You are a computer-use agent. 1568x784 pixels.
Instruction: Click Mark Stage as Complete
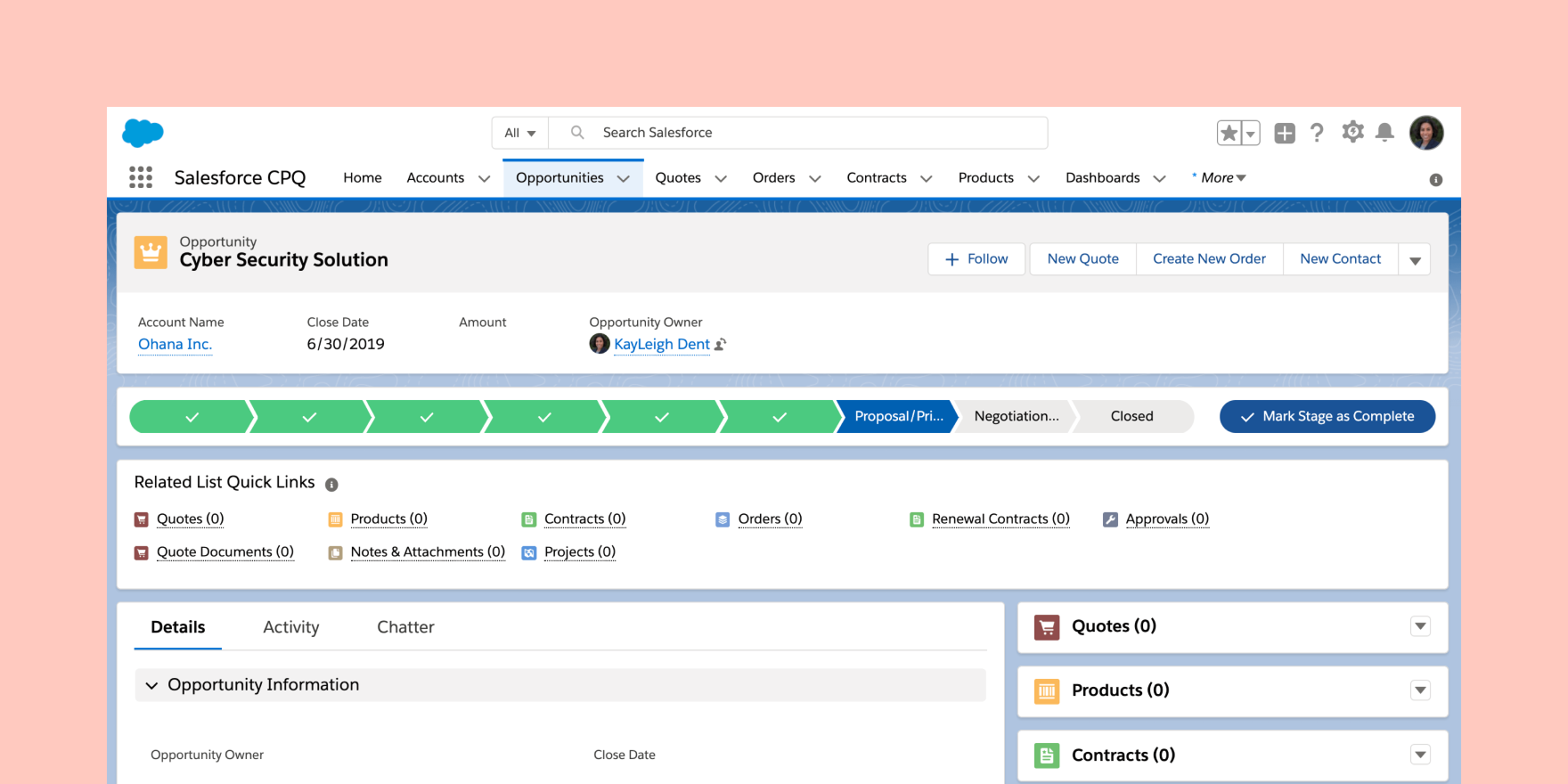click(x=1327, y=417)
